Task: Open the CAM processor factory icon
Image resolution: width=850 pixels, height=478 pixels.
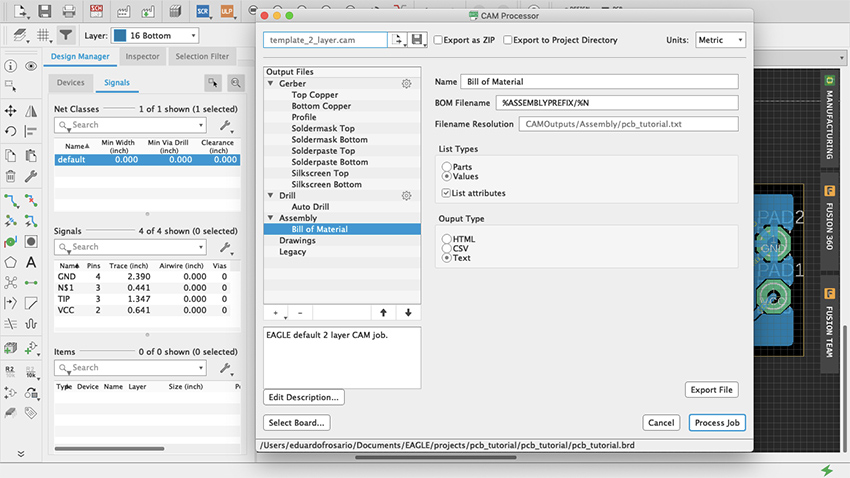Action: [x=123, y=11]
